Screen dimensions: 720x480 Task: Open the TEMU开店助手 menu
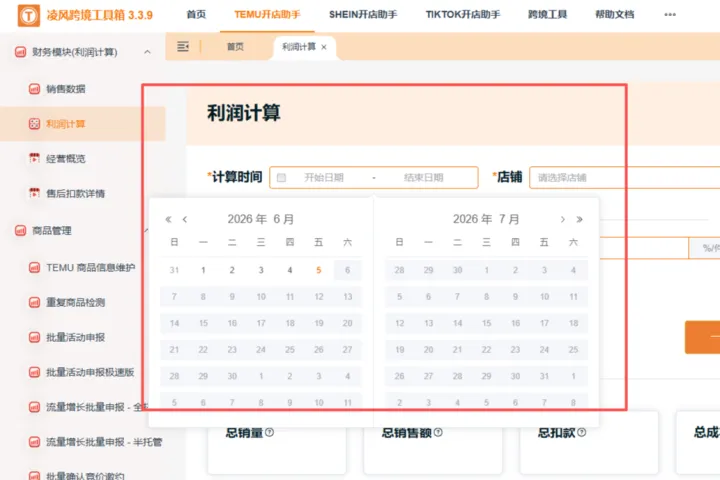(267, 15)
